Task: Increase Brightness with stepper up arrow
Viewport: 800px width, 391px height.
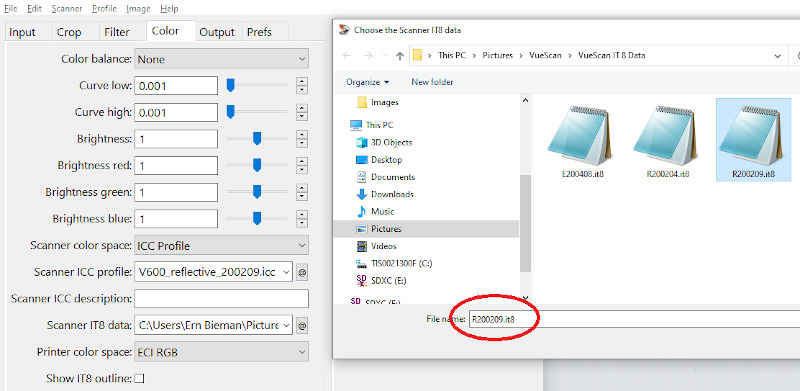Action: pos(302,135)
